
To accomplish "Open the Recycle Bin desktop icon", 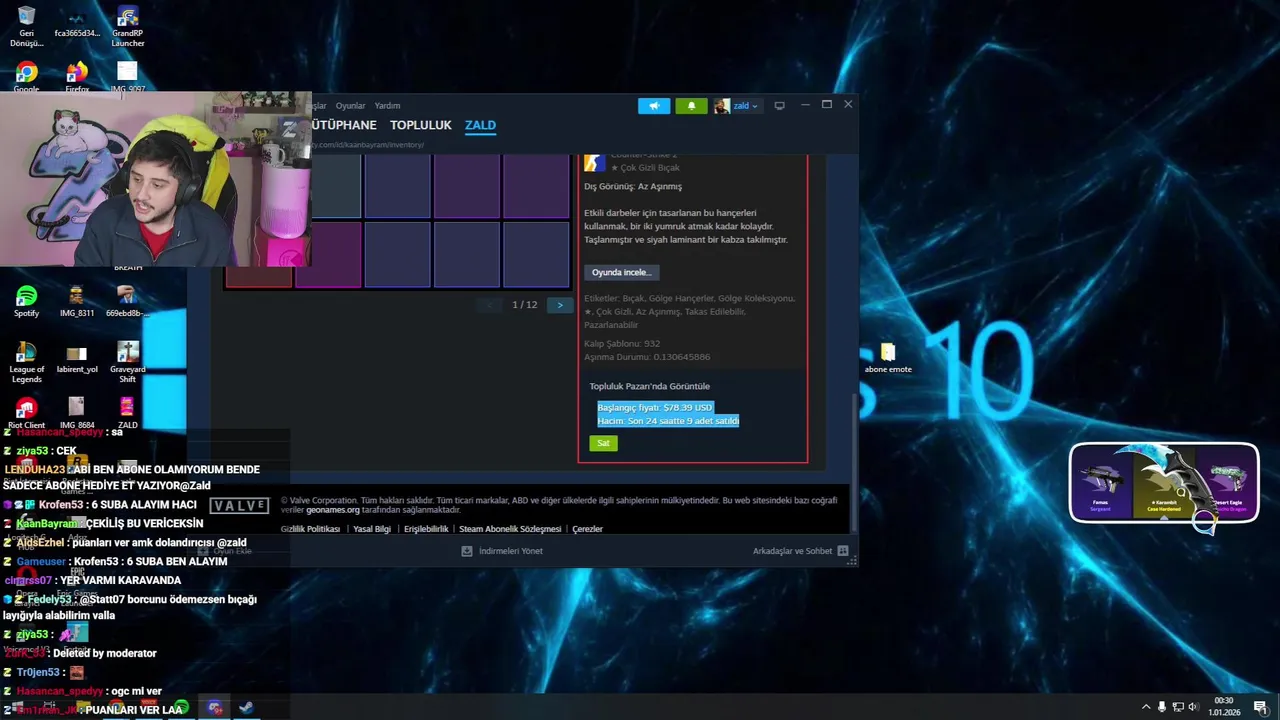I will (x=26, y=27).
